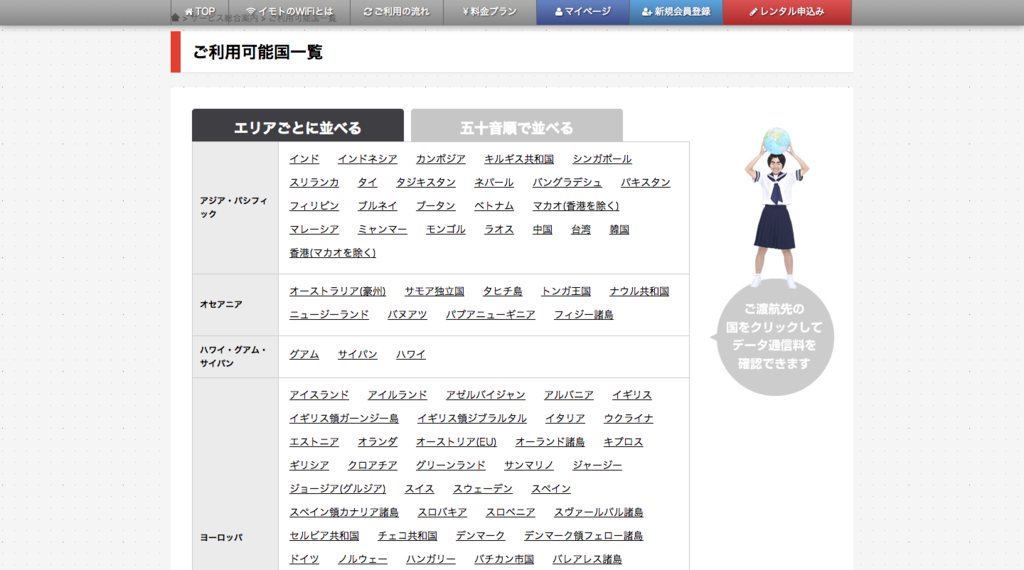Open ドイツ link
The width and height of the screenshot is (1024, 570).
(x=304, y=560)
